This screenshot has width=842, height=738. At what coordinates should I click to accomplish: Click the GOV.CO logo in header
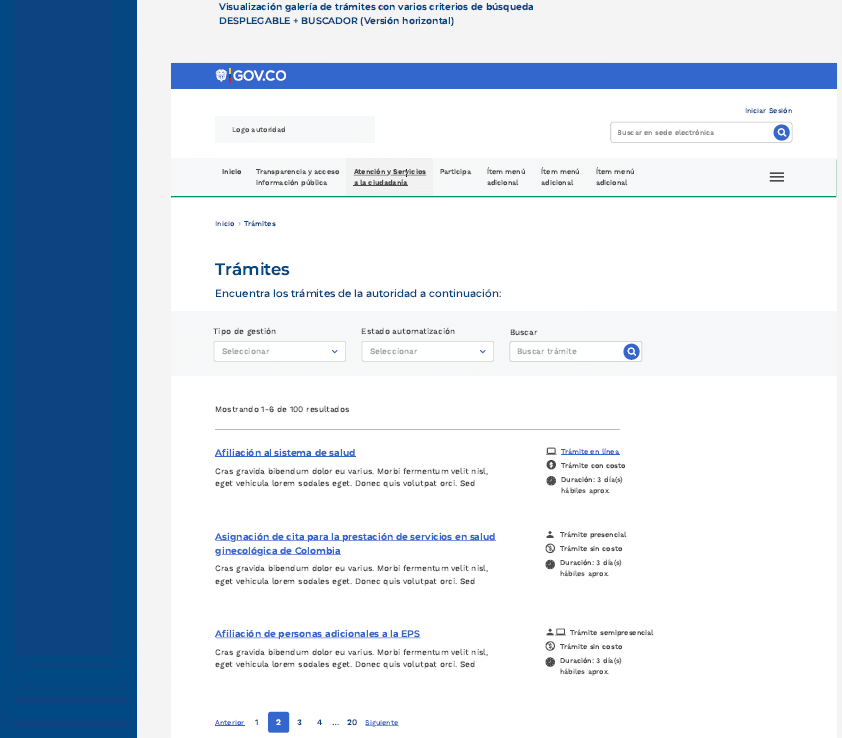click(x=251, y=76)
